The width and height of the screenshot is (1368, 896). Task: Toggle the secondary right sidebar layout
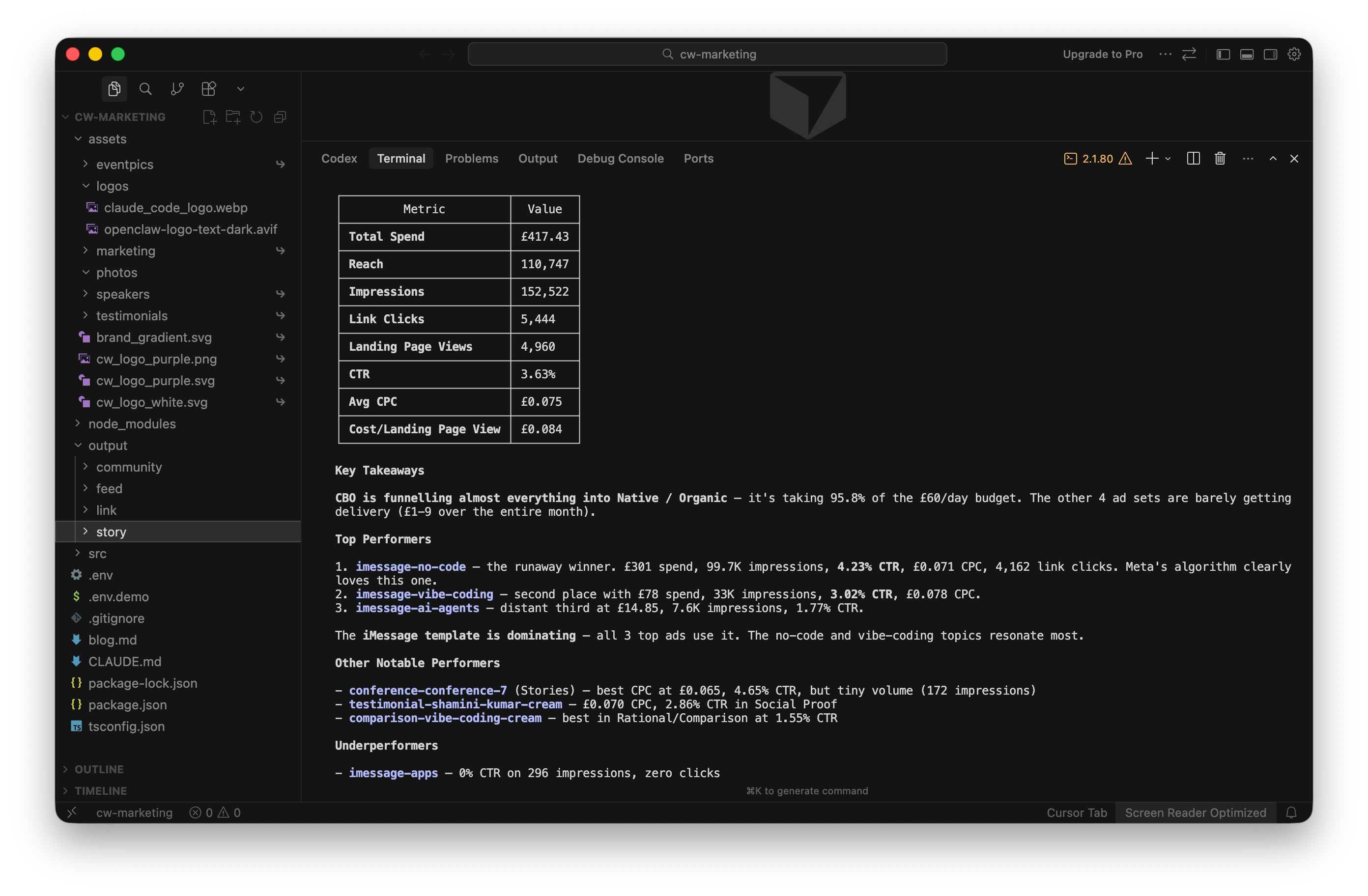pos(1270,54)
